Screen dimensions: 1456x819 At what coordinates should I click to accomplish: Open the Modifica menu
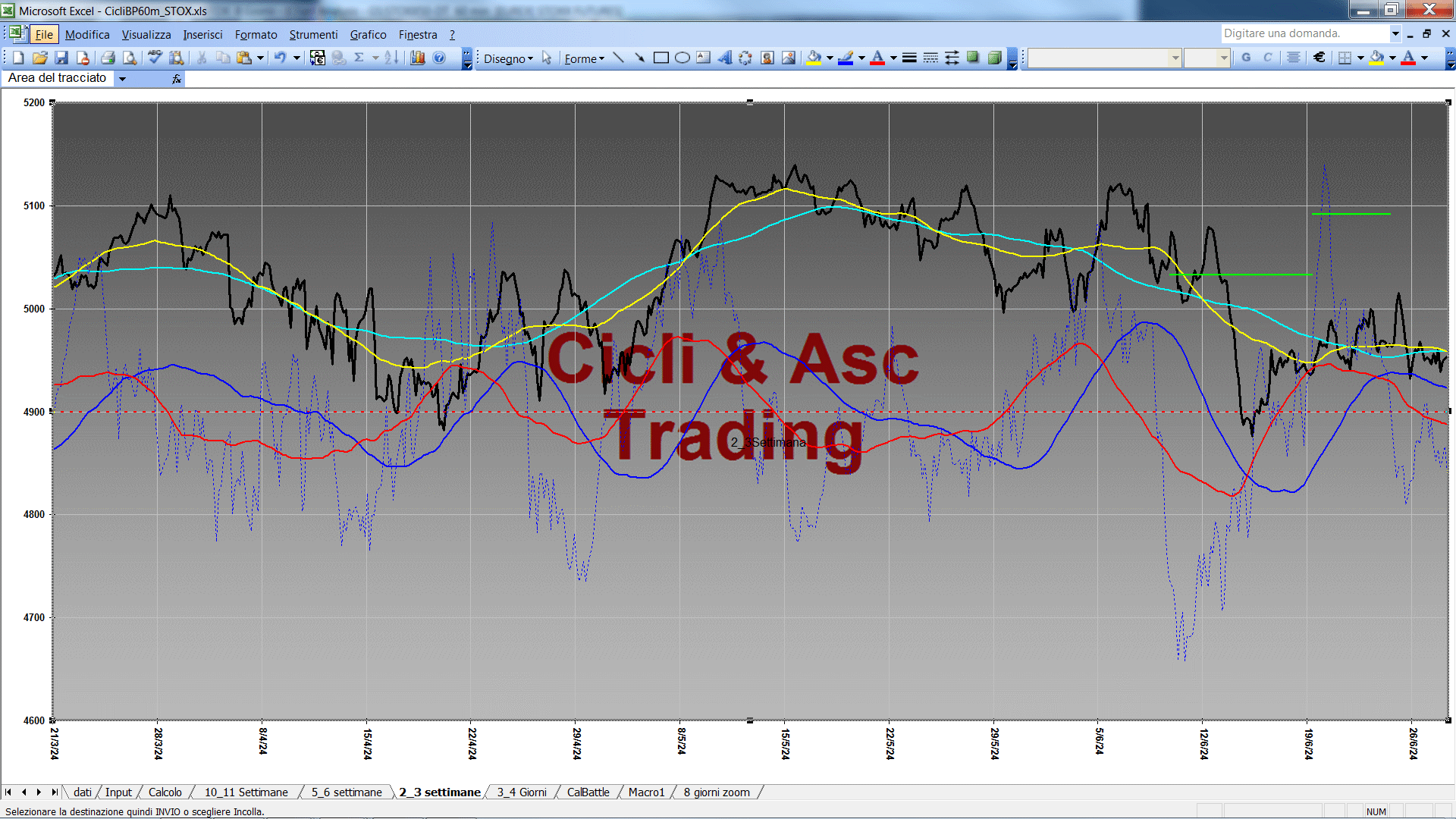click(87, 35)
